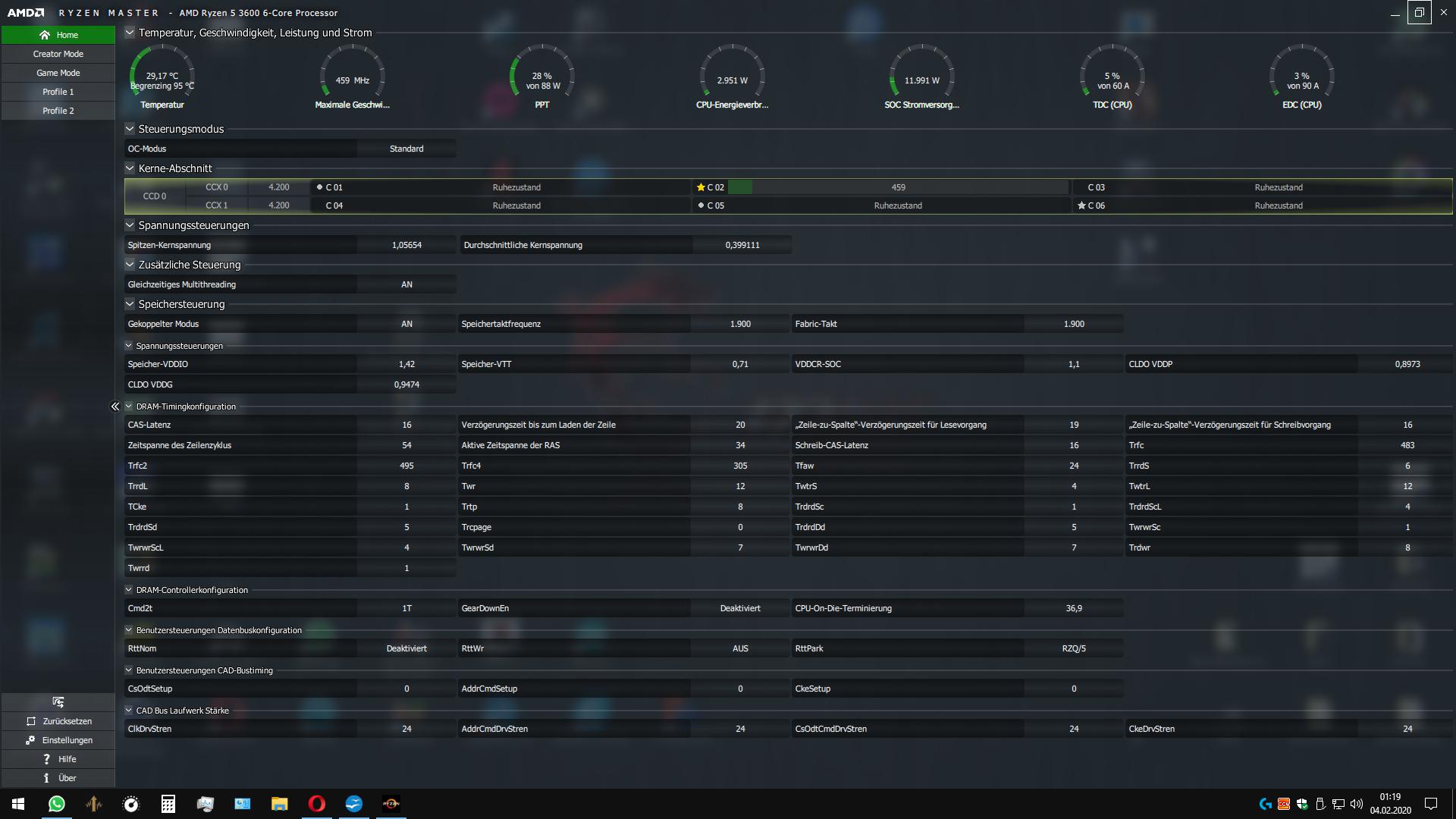The image size is (1456, 819).
Task: Open the round gauge app taskbar icon
Action: point(131,804)
